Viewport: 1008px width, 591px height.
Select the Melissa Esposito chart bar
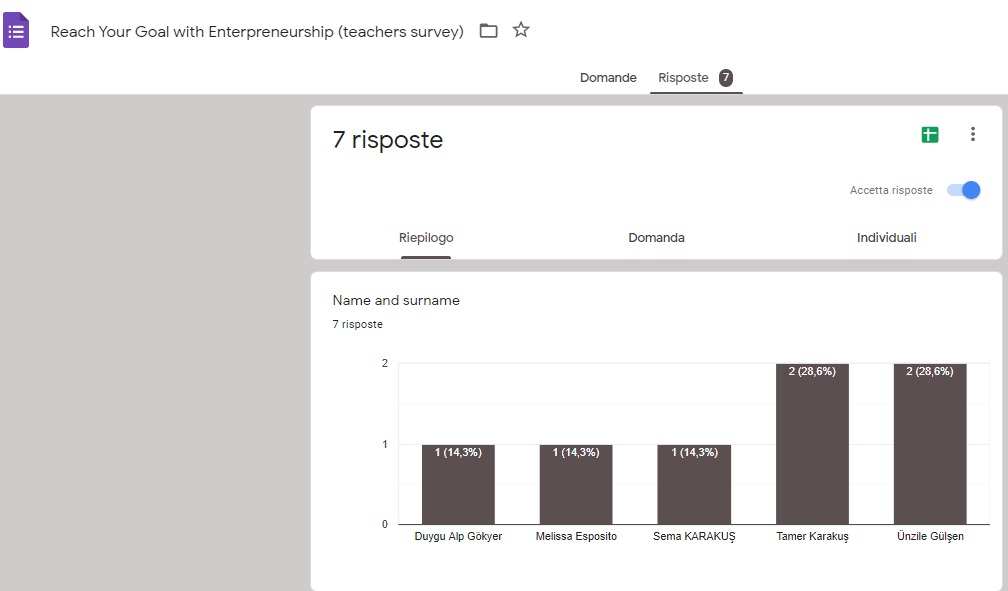576,485
